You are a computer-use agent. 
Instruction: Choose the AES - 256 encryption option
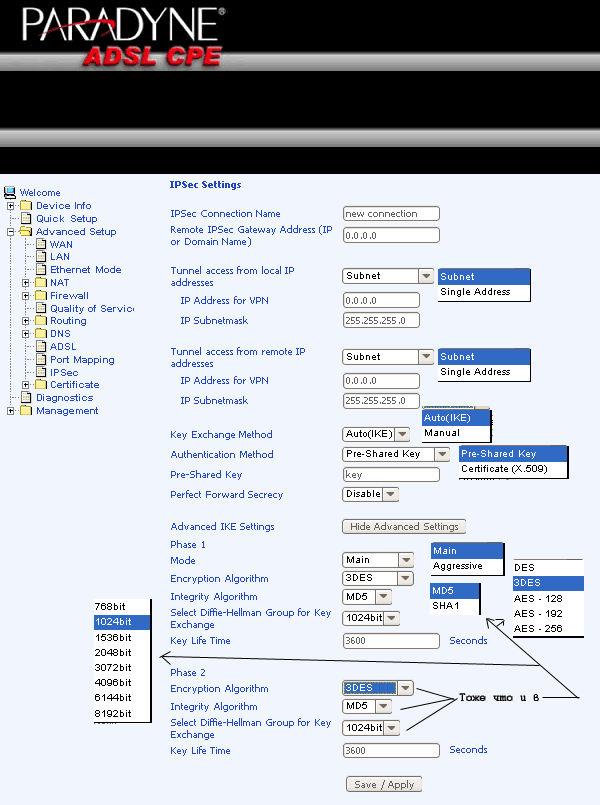pyautogui.click(x=548, y=628)
